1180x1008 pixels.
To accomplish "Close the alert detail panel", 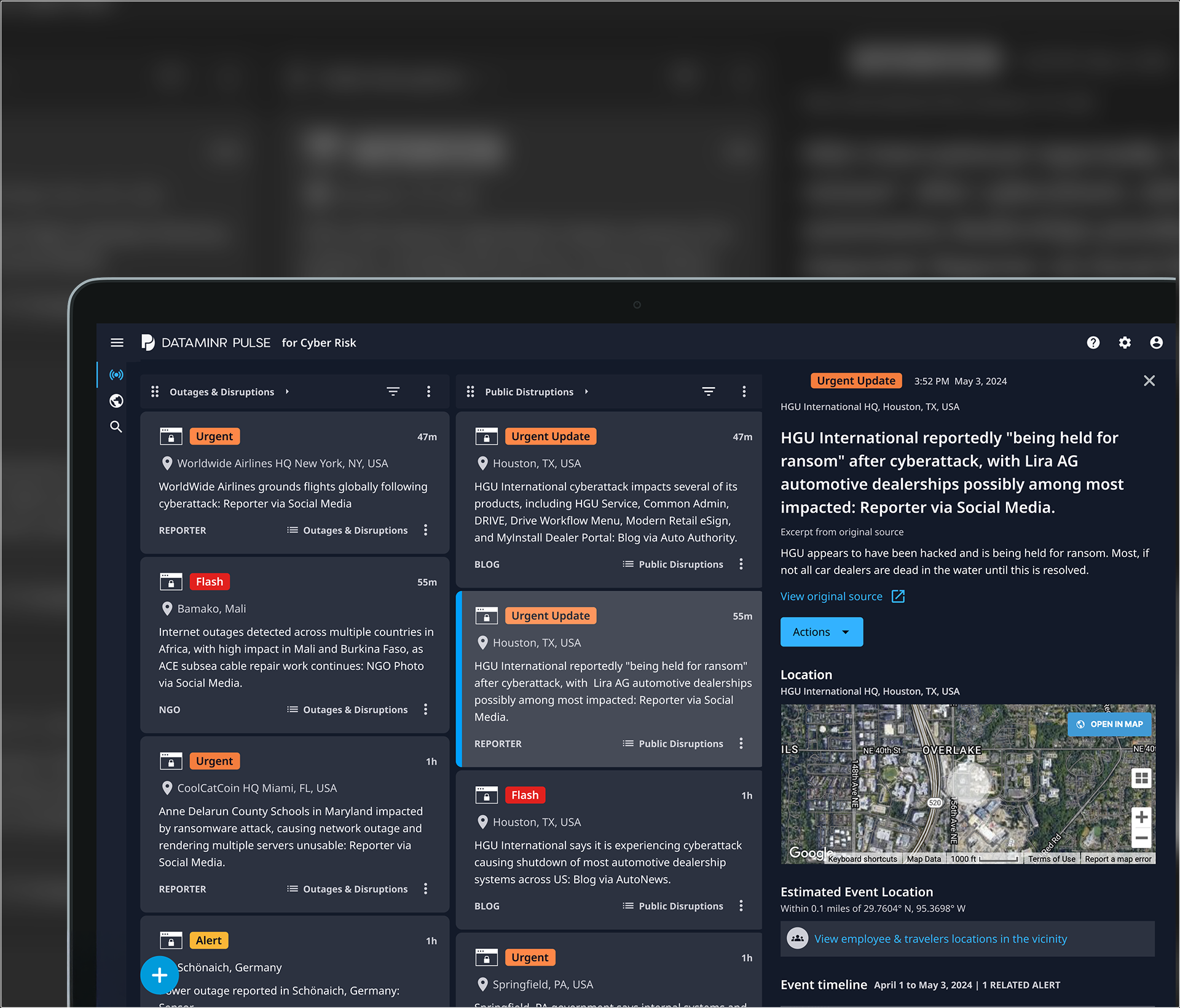I will [1149, 381].
